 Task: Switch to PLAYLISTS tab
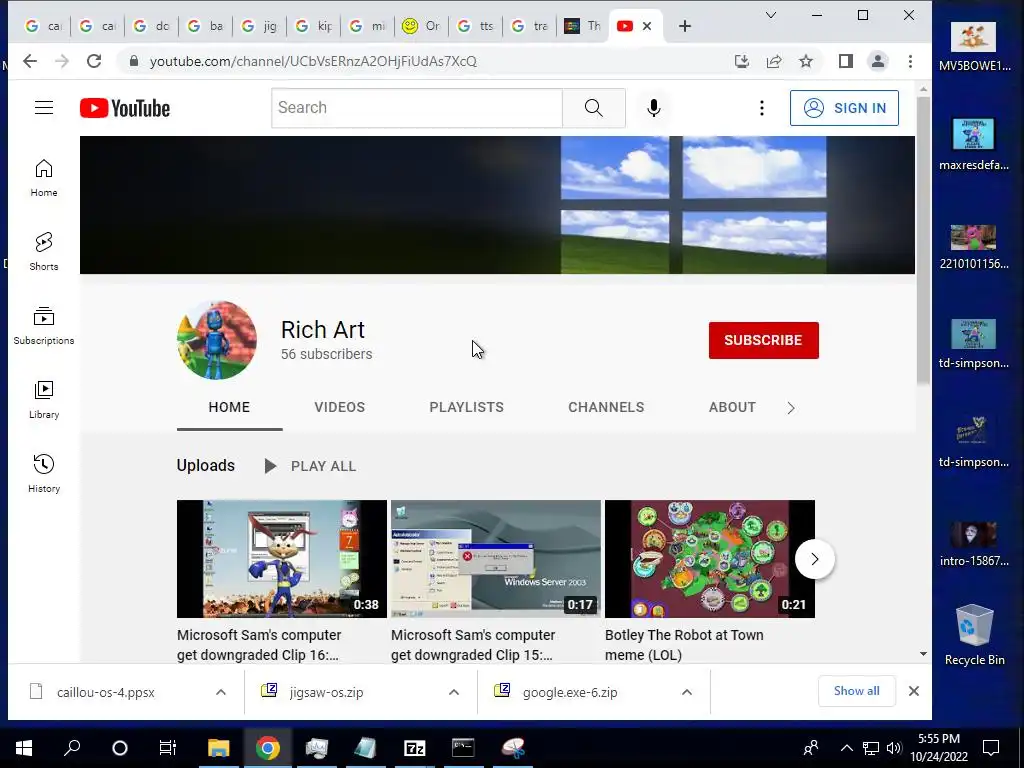[466, 408]
